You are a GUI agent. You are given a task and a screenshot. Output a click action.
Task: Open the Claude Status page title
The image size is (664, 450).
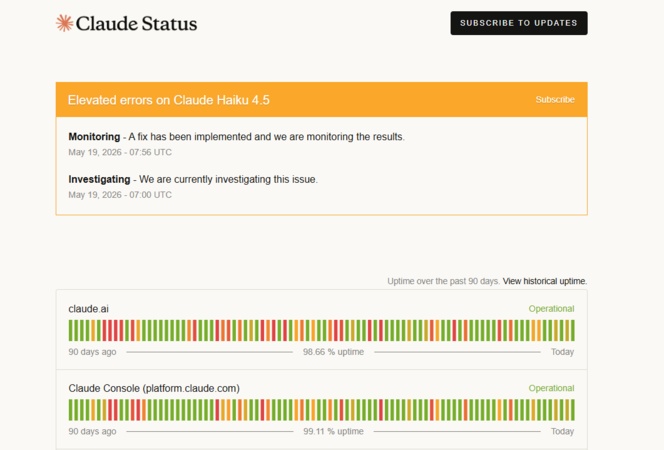[136, 23]
